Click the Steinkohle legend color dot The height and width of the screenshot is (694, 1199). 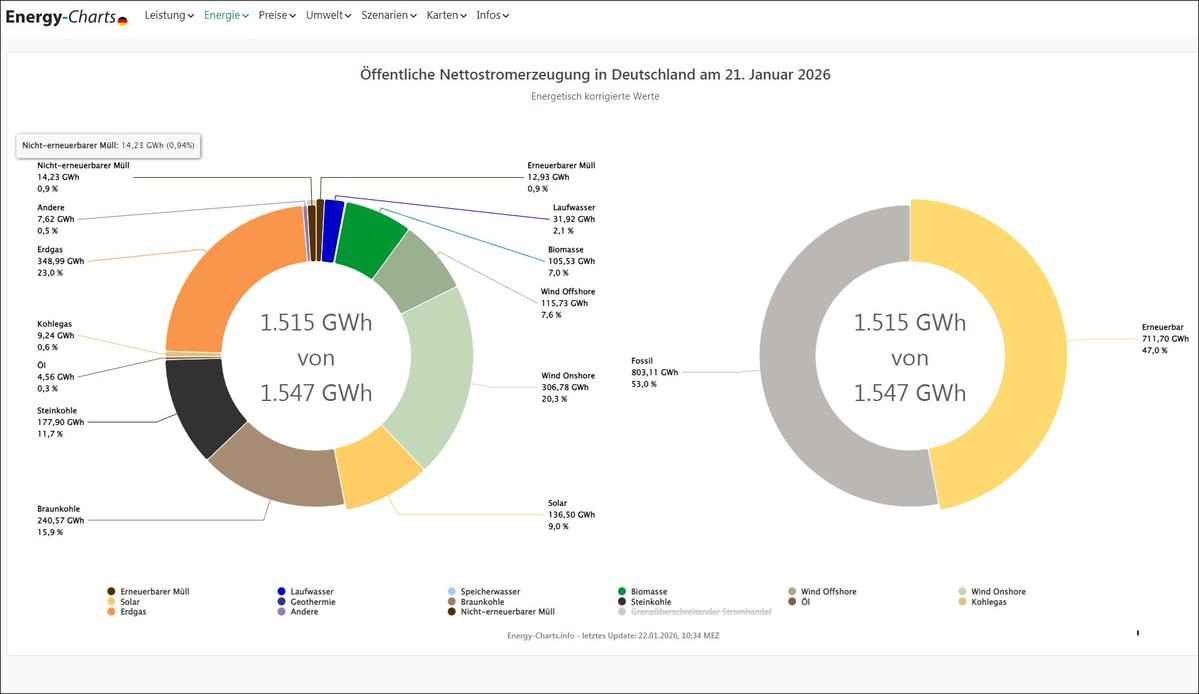(x=621, y=602)
